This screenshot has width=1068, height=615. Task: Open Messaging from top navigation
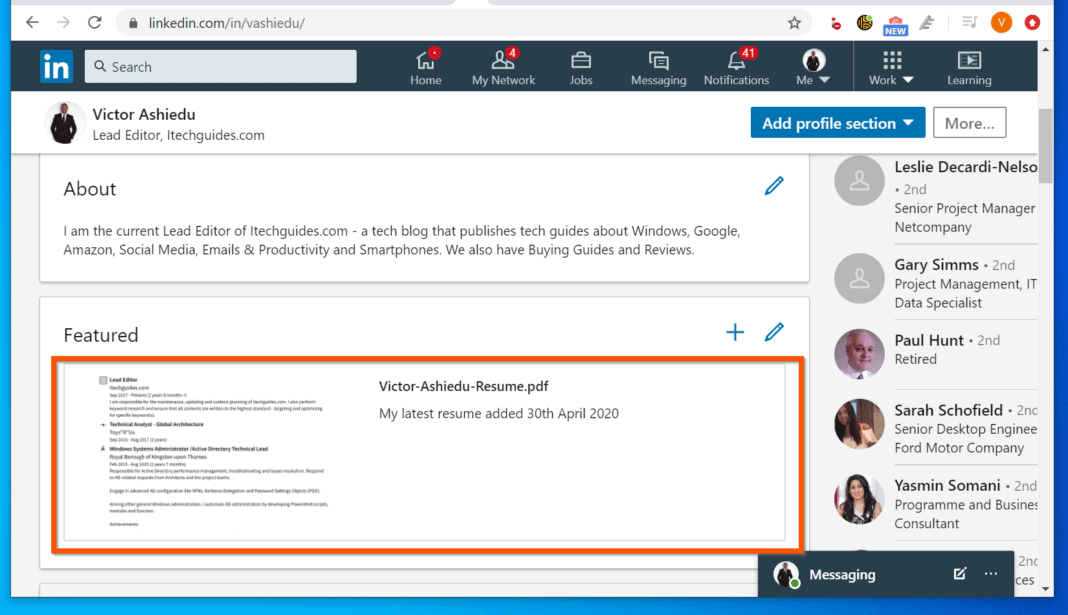pos(659,67)
